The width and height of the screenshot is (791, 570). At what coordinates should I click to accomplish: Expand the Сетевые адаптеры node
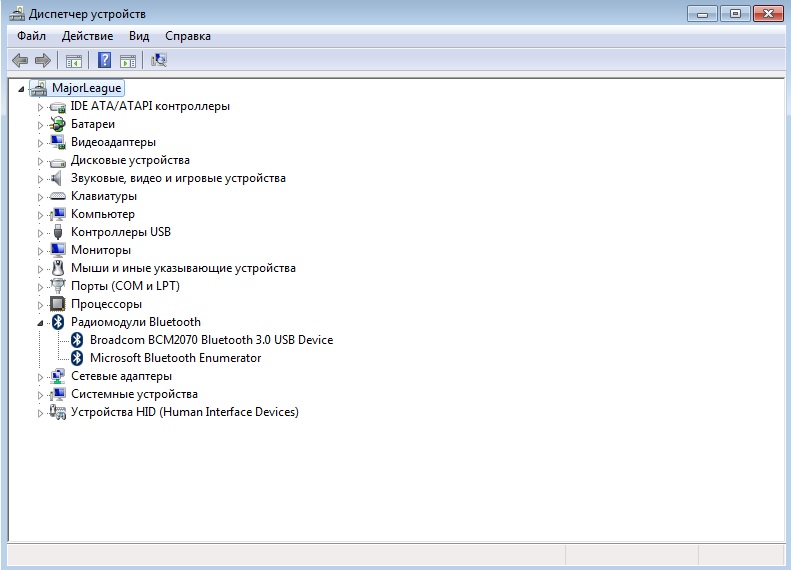click(x=40, y=377)
